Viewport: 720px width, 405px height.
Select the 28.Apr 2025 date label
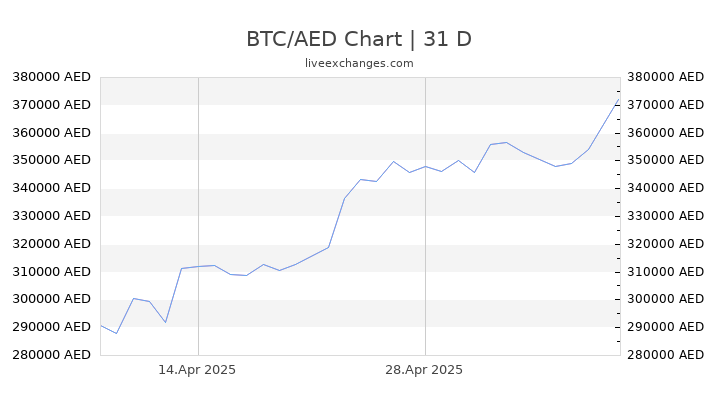point(424,370)
